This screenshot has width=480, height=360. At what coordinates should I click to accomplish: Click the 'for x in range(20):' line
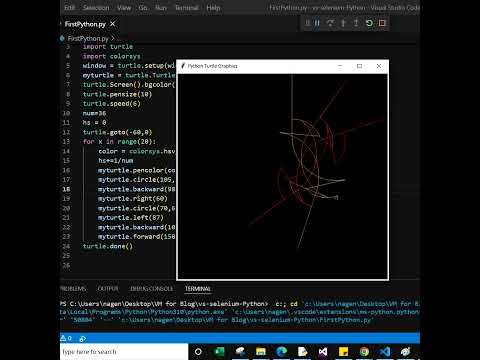pos(119,142)
